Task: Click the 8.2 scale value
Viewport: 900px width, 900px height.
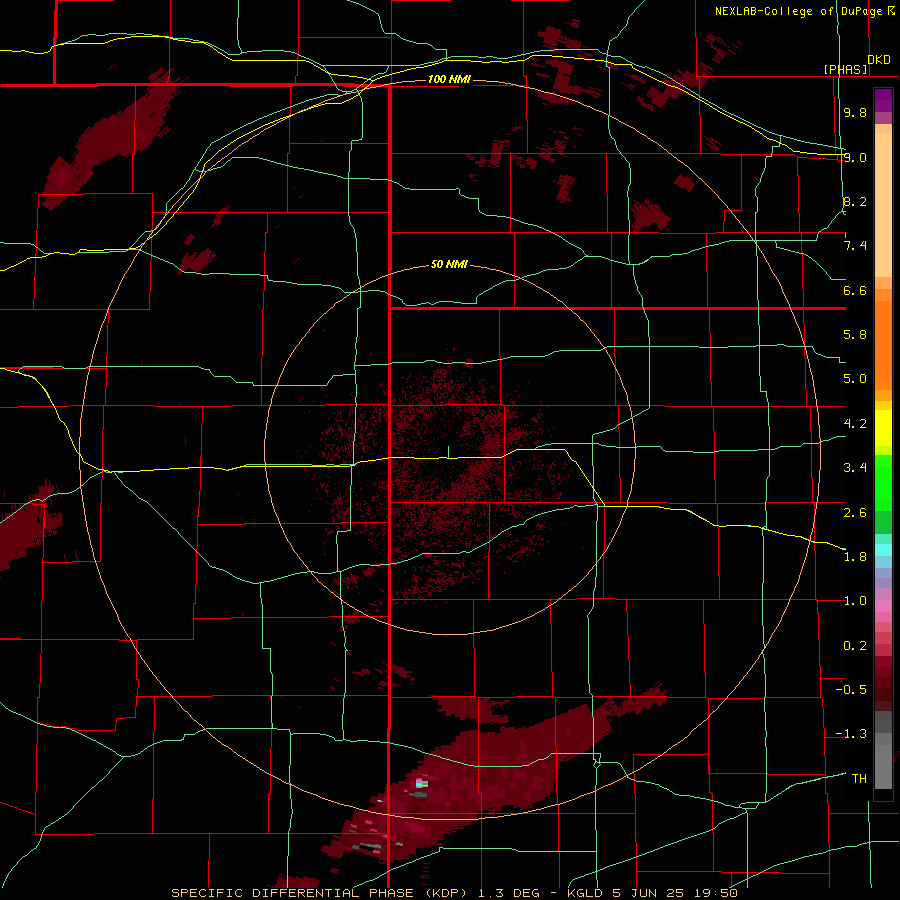Action: coord(855,201)
